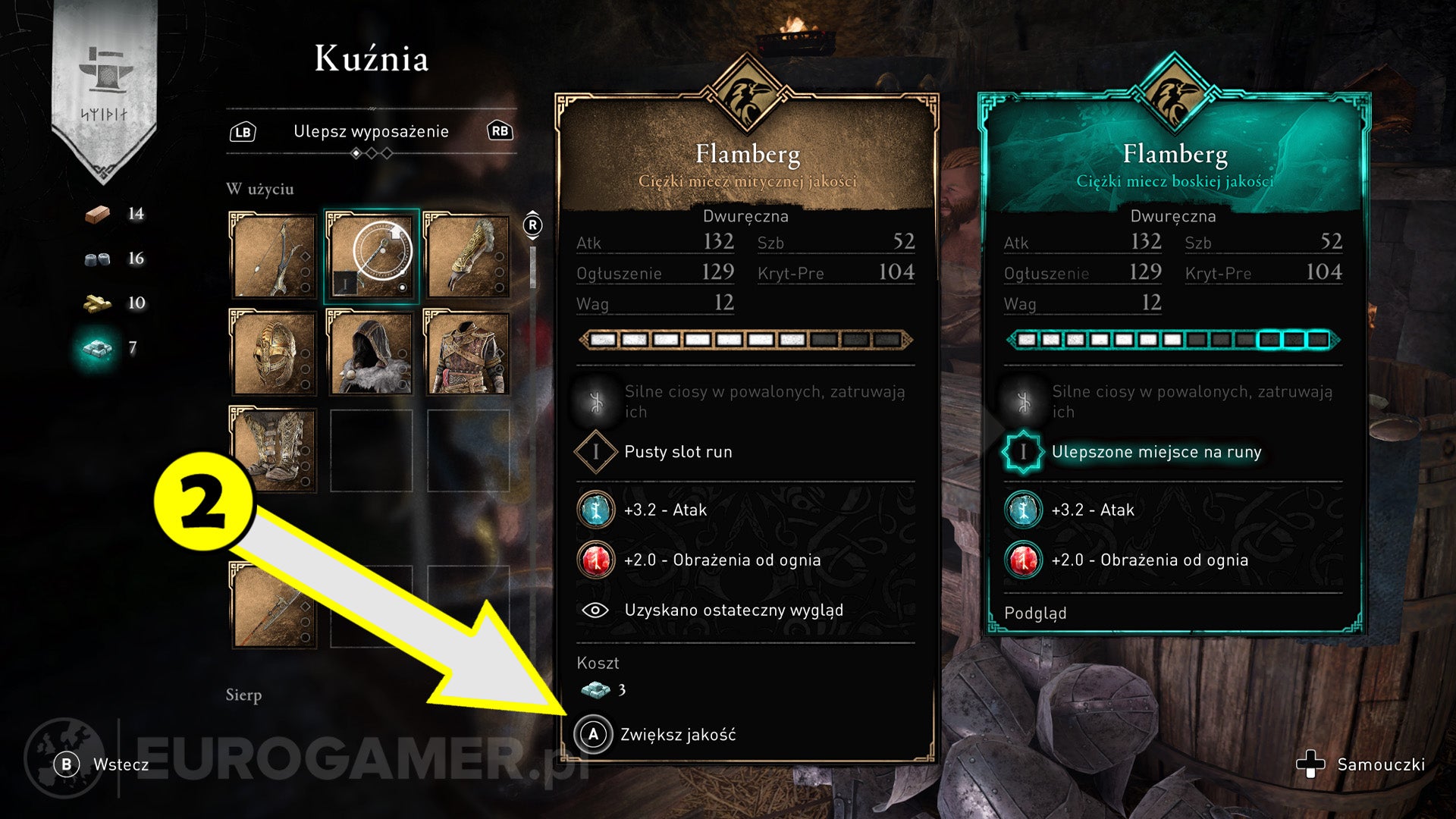This screenshot has height=819, width=1456.
Task: Select the bow equipment slot
Action: click(273, 256)
